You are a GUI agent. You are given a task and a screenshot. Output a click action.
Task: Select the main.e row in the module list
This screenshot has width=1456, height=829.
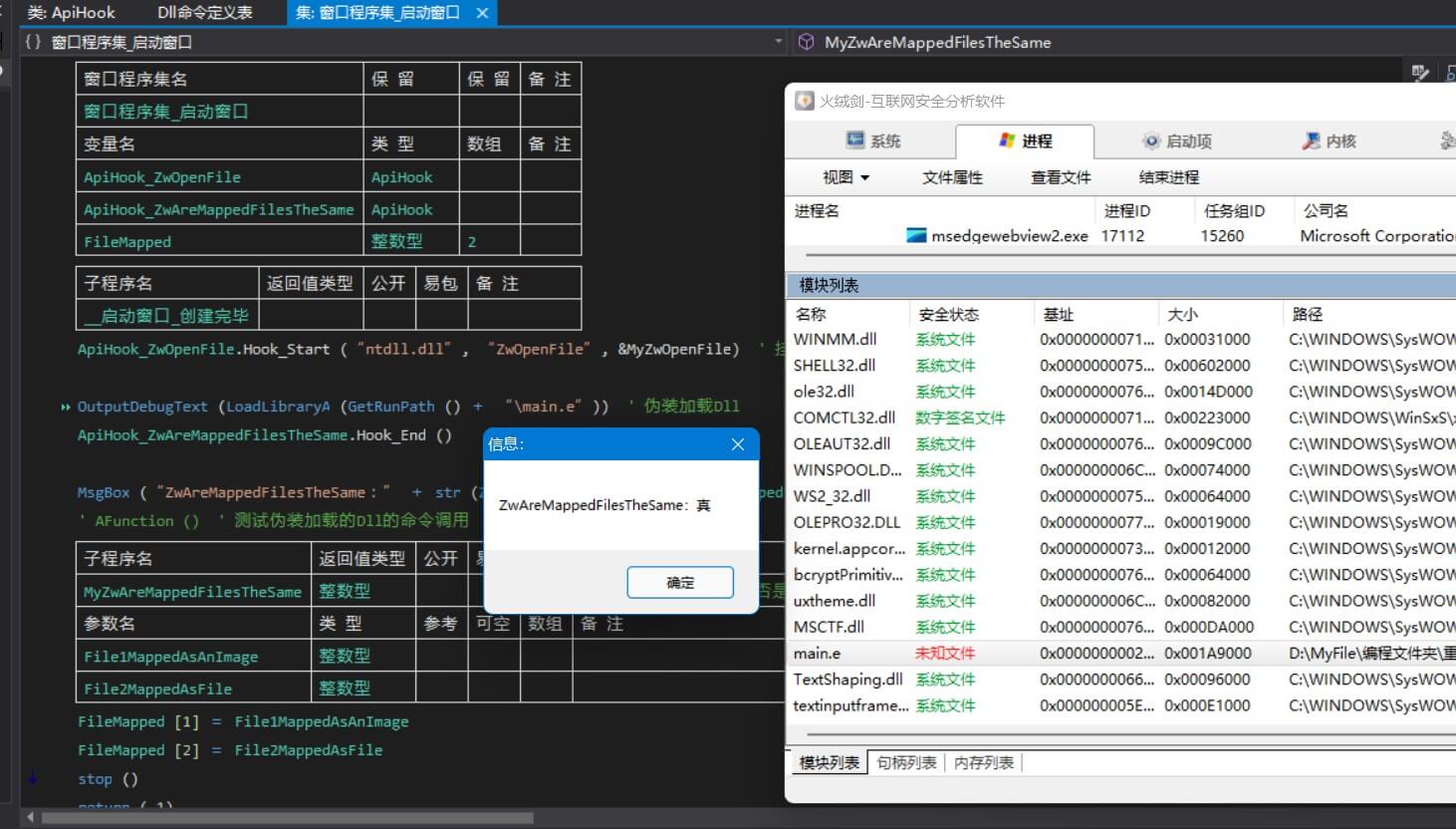pyautogui.click(x=996, y=653)
